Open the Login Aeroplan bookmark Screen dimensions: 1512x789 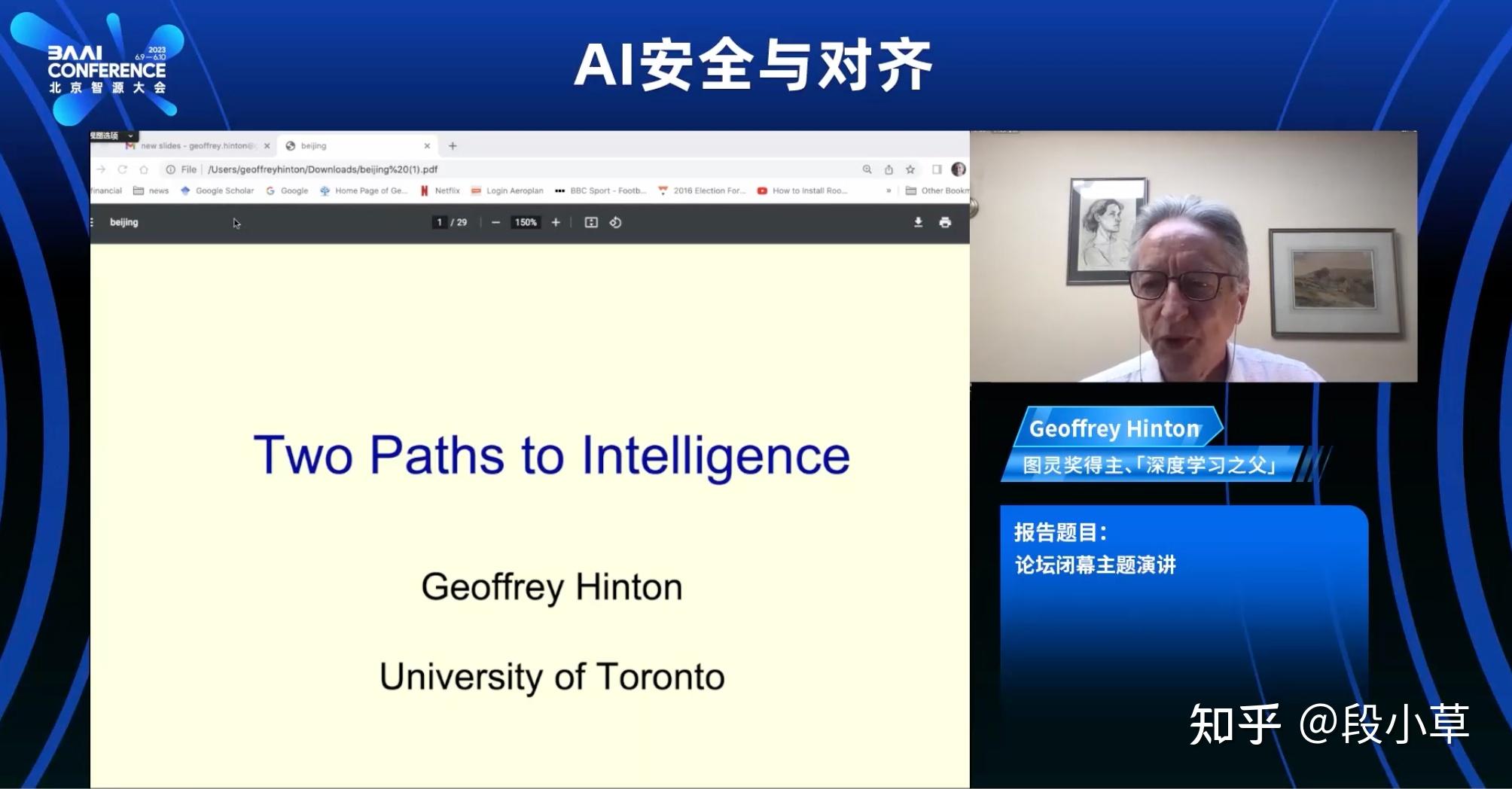pyautogui.click(x=507, y=190)
